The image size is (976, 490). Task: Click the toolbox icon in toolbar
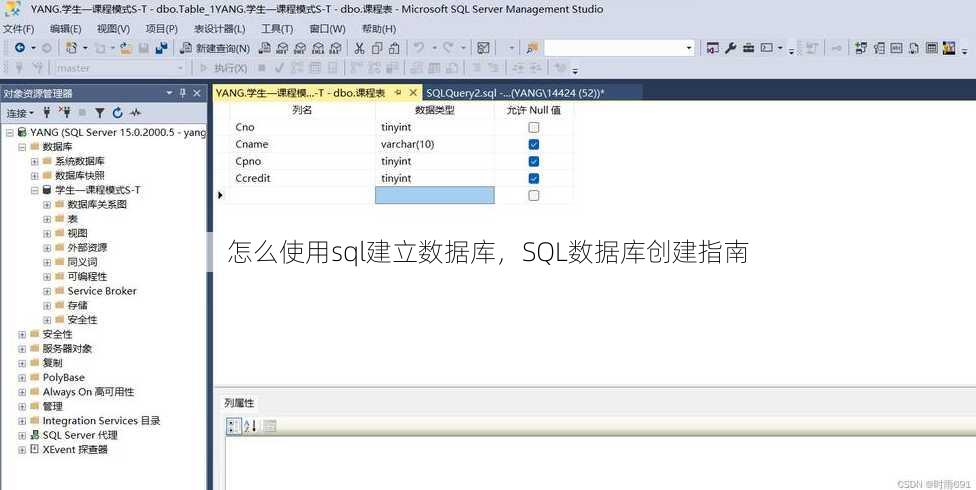point(749,48)
